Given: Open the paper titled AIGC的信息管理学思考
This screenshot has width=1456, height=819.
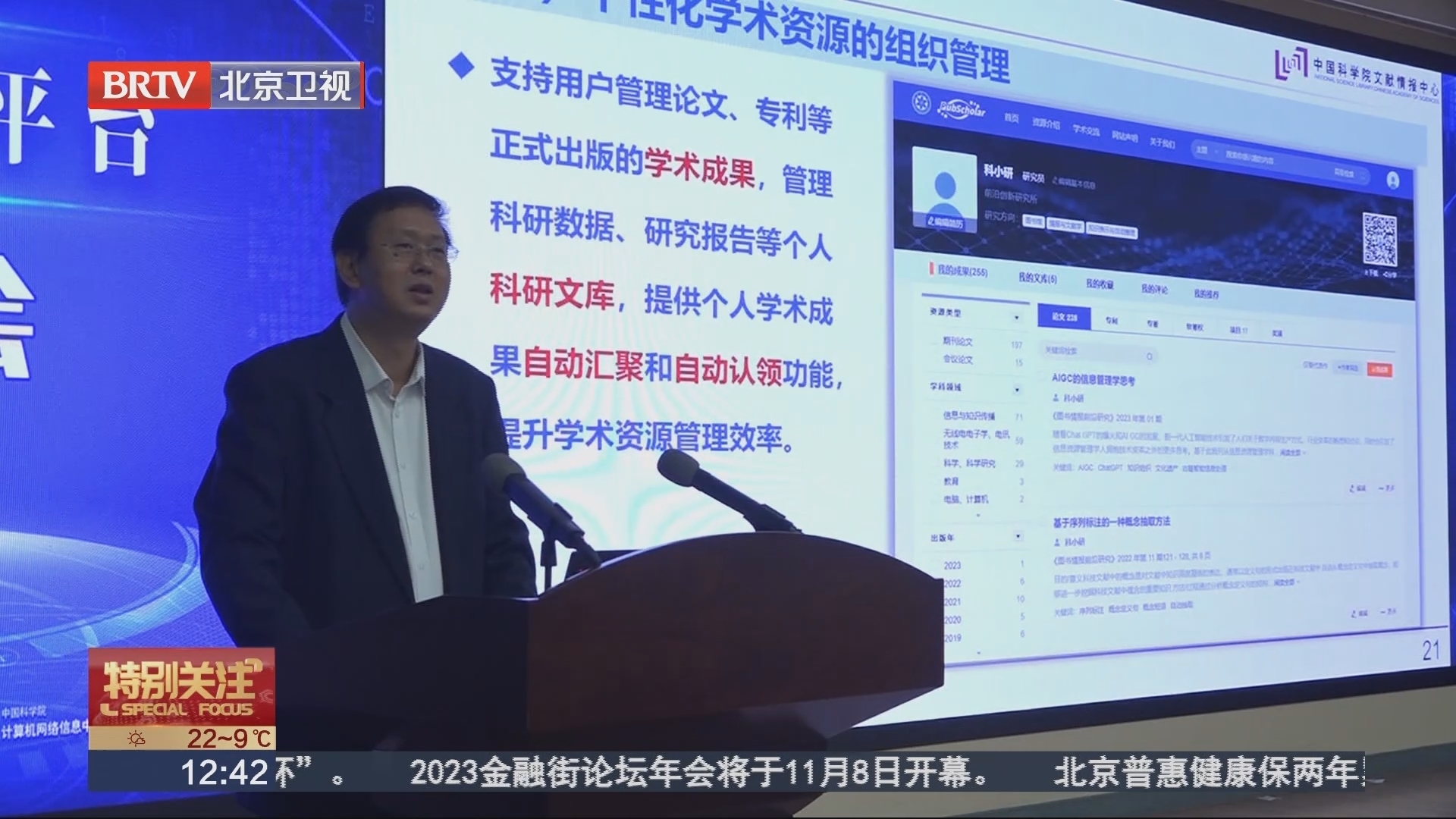Looking at the screenshot, I should [x=1093, y=380].
